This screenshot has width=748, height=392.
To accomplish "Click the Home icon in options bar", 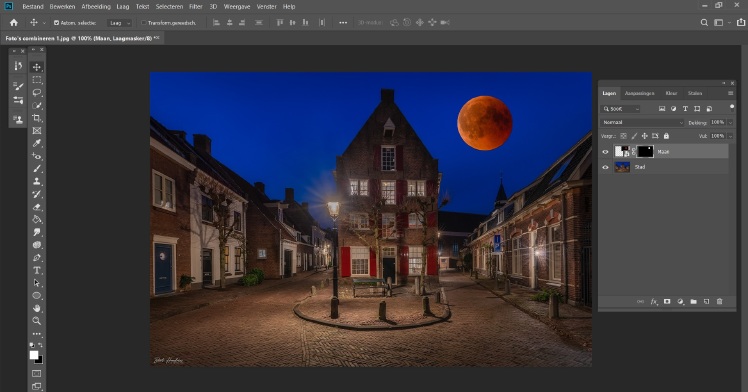I will tap(14, 22).
